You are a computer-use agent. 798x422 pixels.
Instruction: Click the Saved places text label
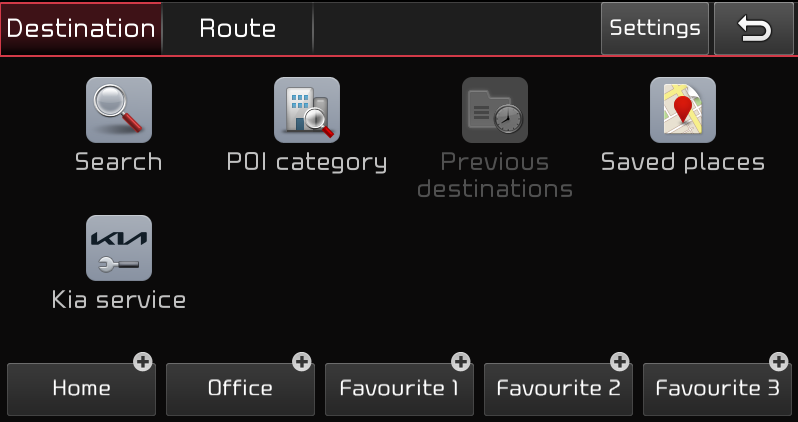(682, 162)
